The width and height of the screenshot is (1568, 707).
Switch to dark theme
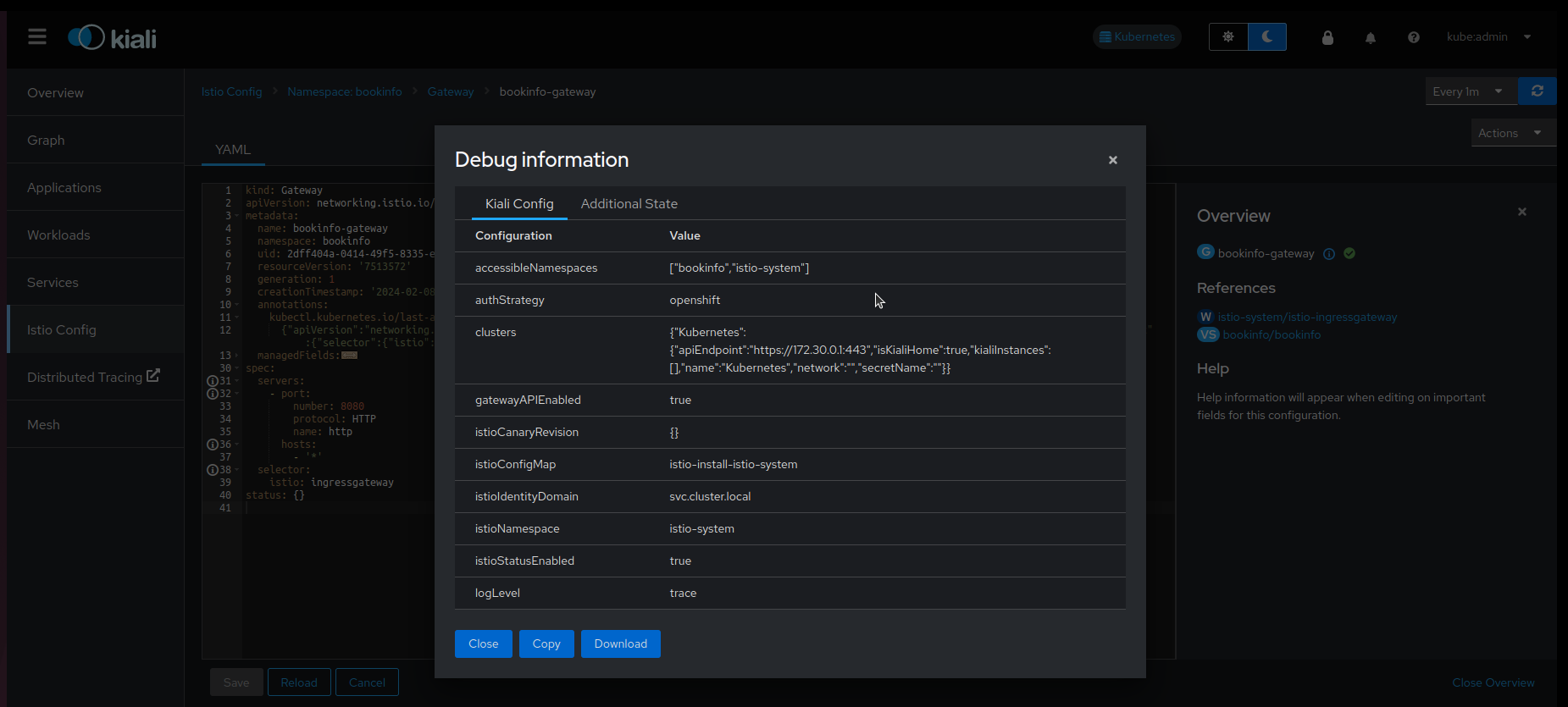[x=1267, y=37]
